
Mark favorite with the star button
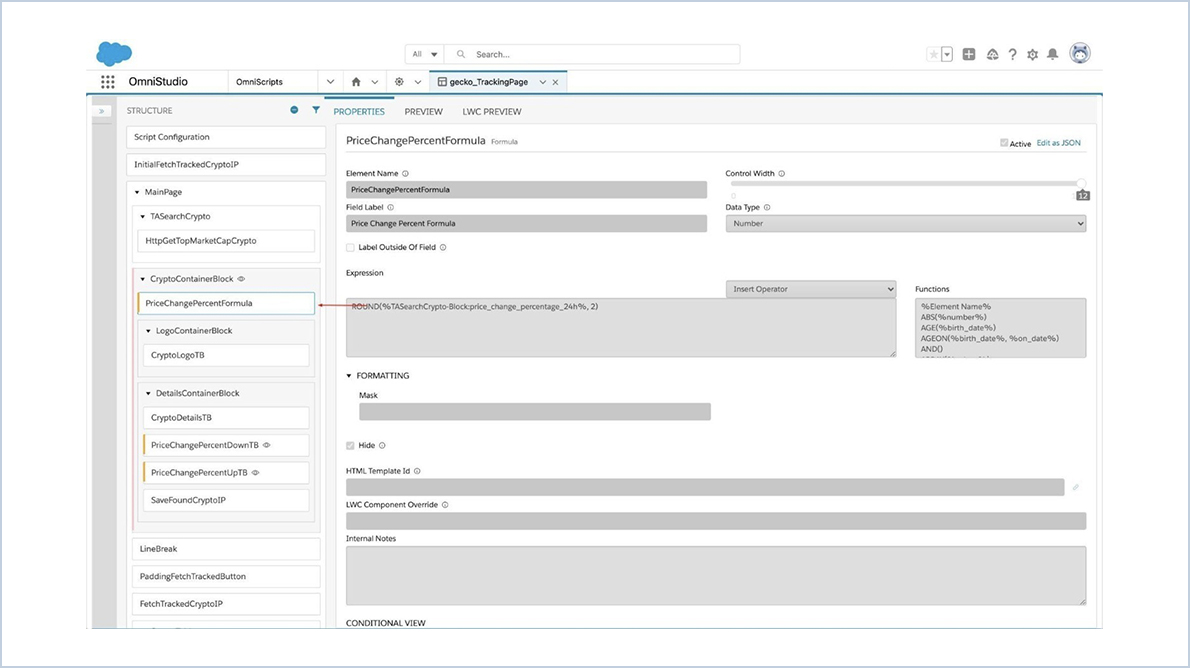[933, 55]
